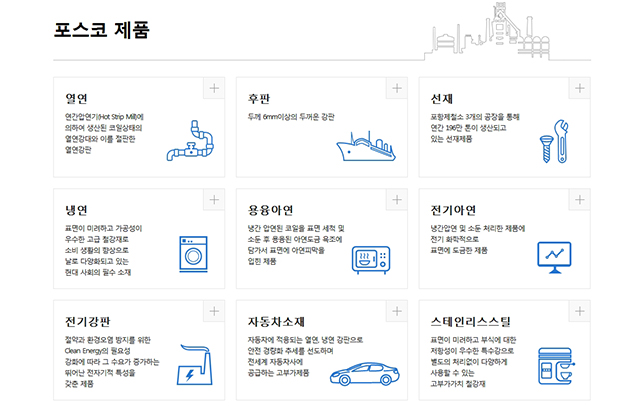Select the 전기강판 product title
The image size is (640, 407).
[x=88, y=322]
